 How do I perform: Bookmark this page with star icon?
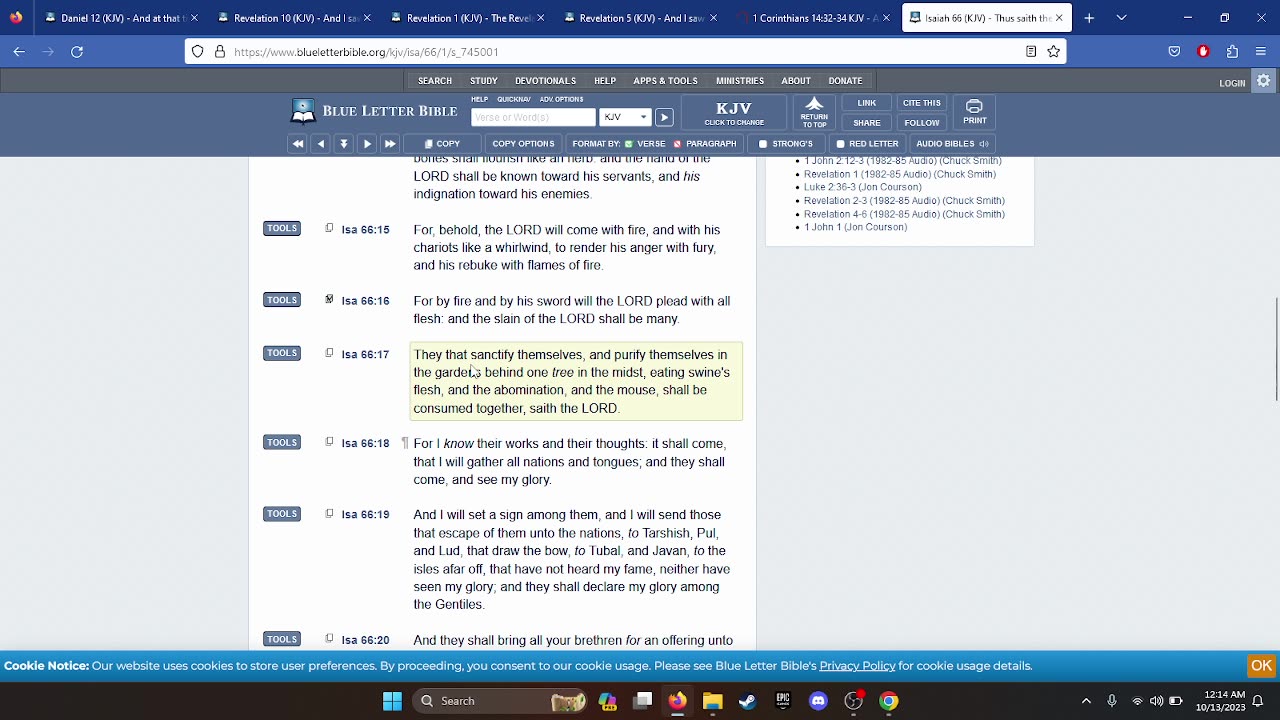1053,52
